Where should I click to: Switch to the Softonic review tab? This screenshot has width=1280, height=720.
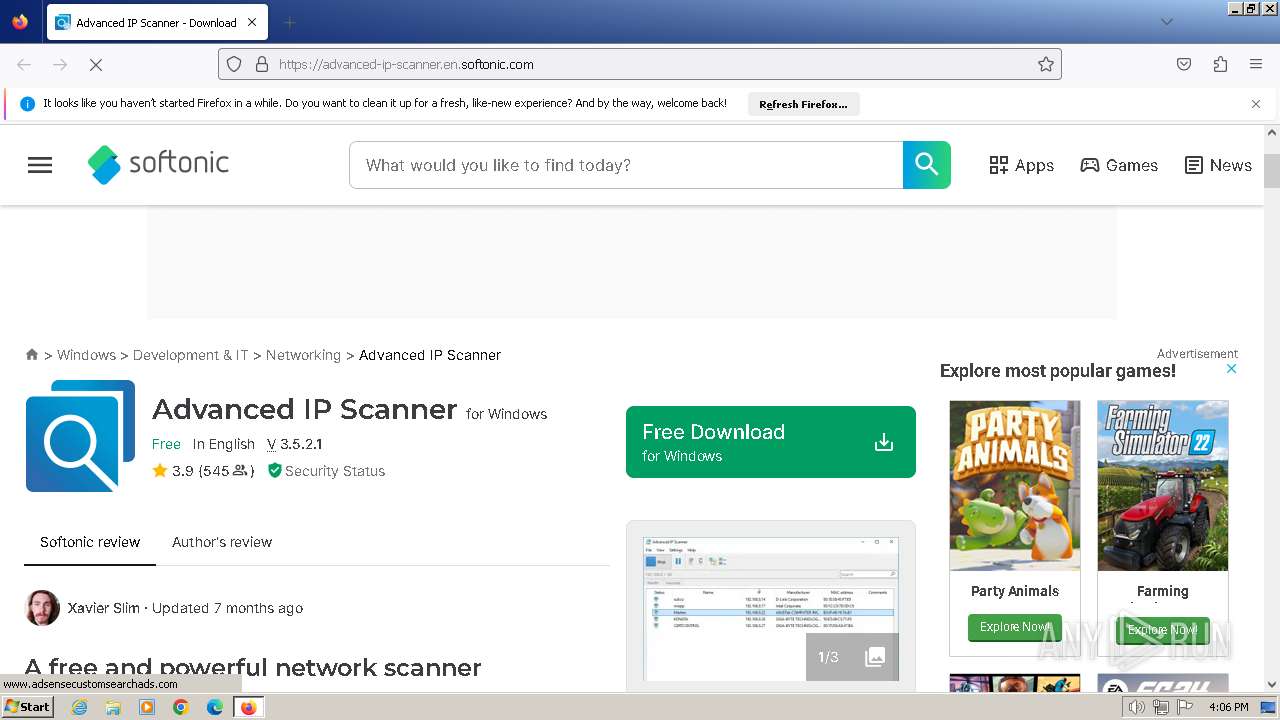point(90,542)
